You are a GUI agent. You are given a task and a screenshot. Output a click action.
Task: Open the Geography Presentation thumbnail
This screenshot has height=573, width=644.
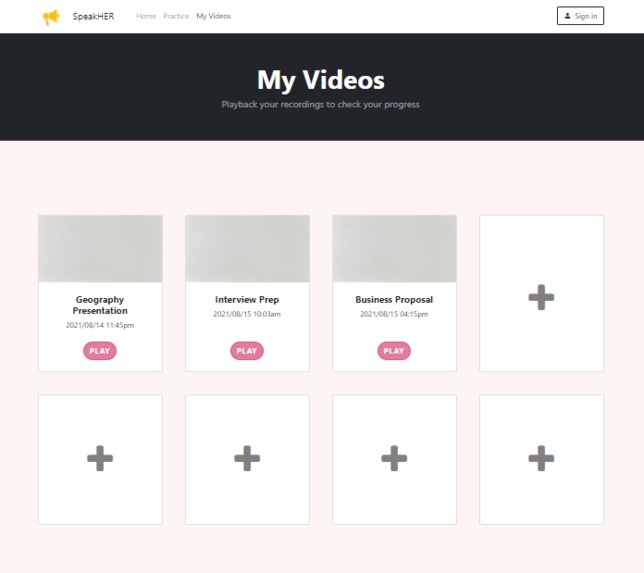(100, 249)
